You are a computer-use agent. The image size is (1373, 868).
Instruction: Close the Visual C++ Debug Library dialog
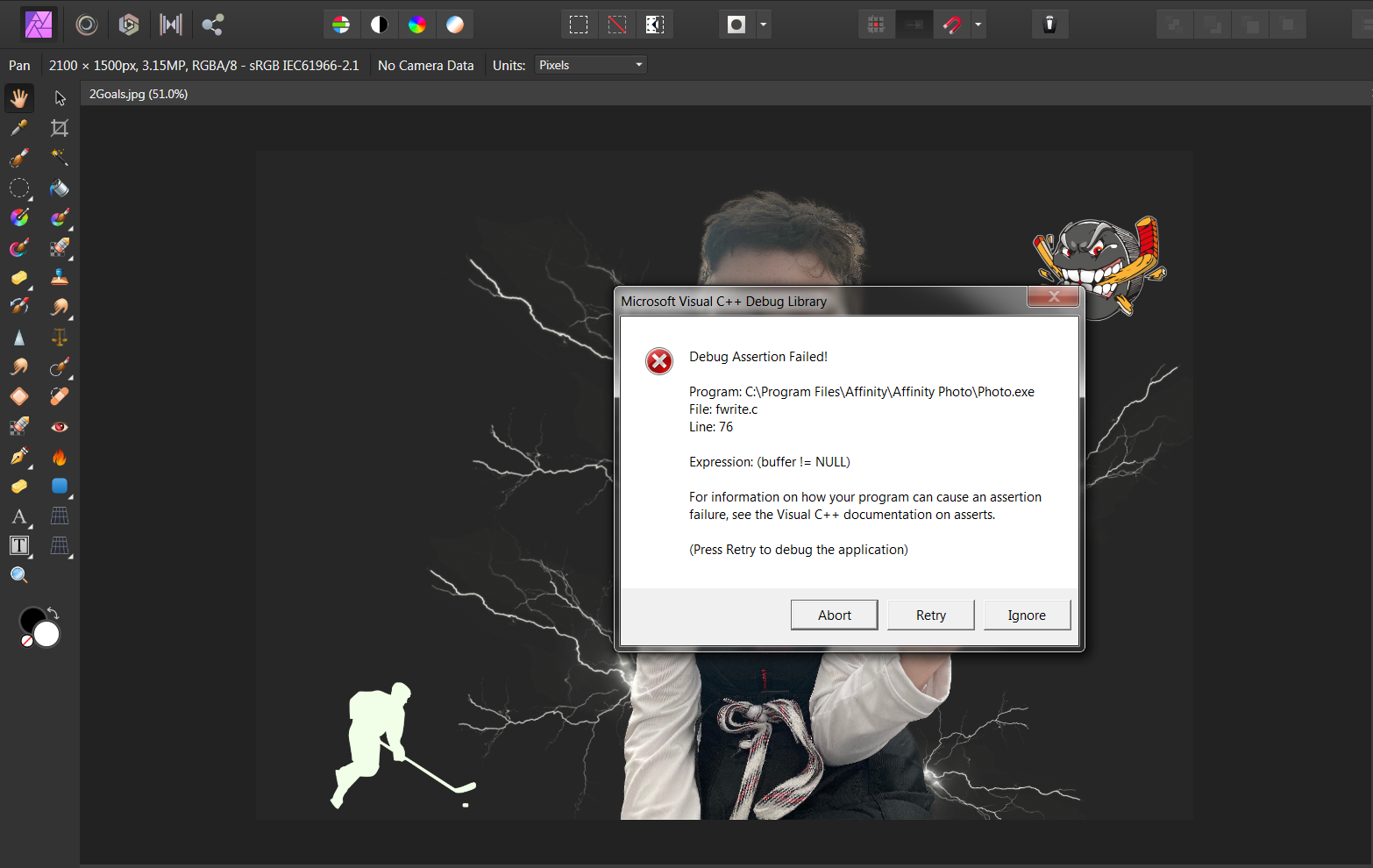coord(1054,296)
